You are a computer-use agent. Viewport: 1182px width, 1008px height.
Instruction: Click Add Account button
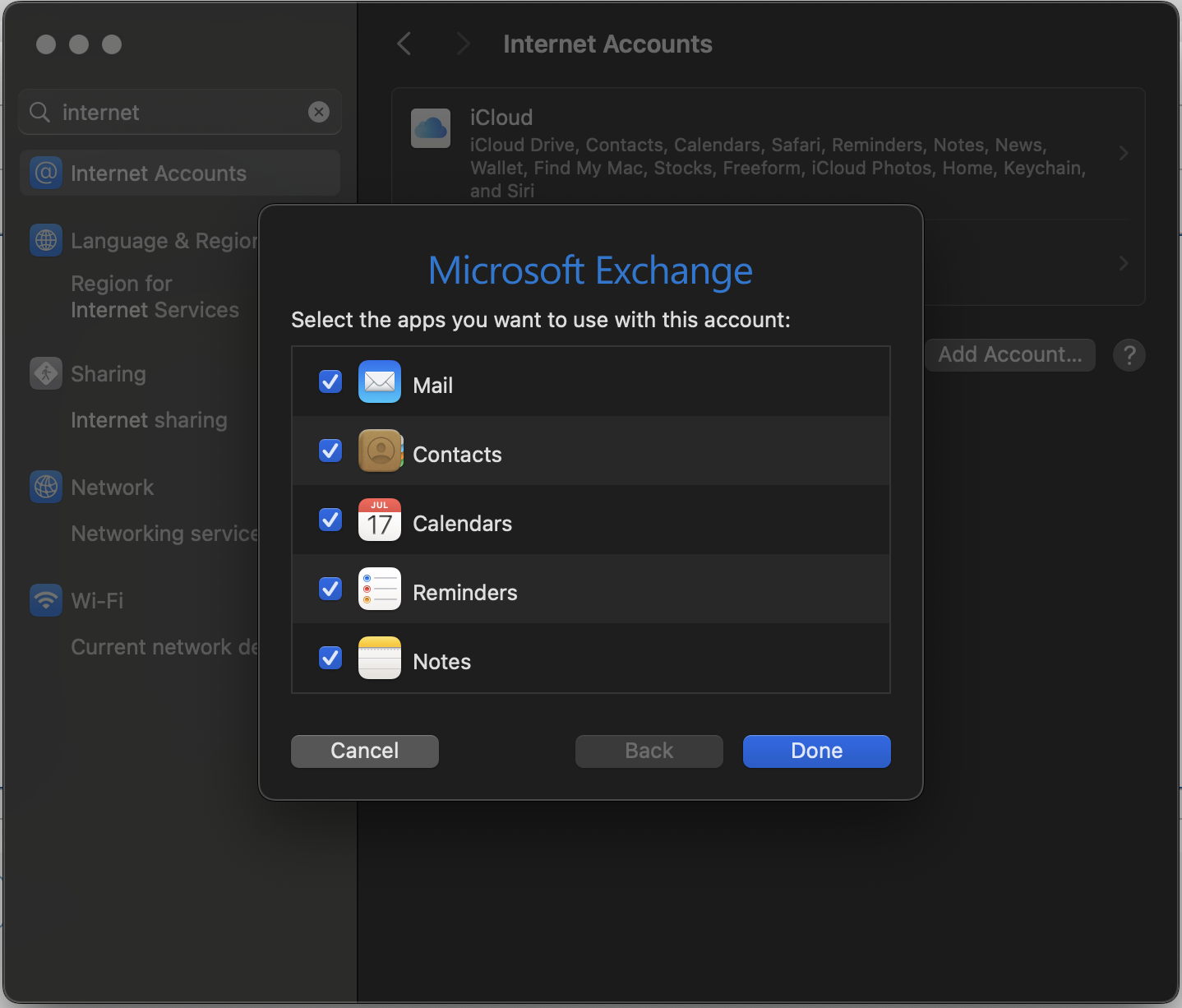click(1010, 354)
